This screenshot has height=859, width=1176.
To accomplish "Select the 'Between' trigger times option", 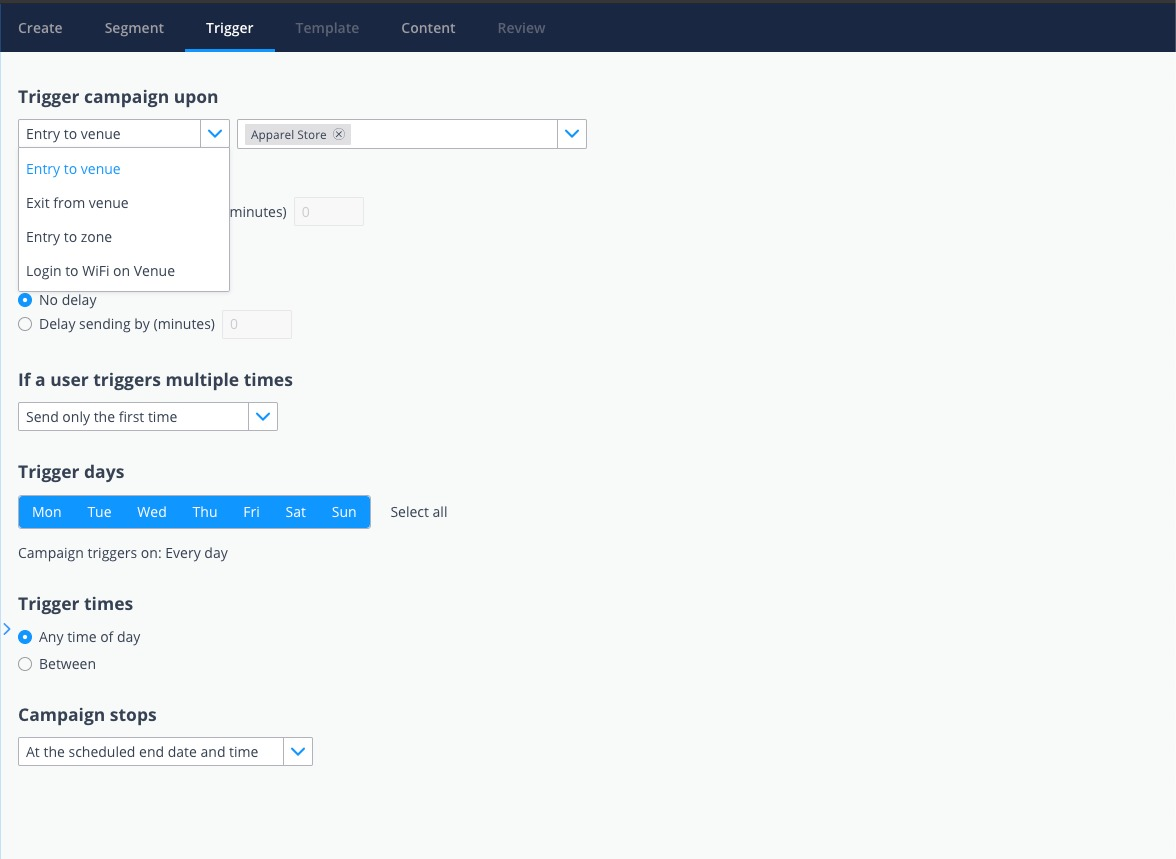I will 24,663.
